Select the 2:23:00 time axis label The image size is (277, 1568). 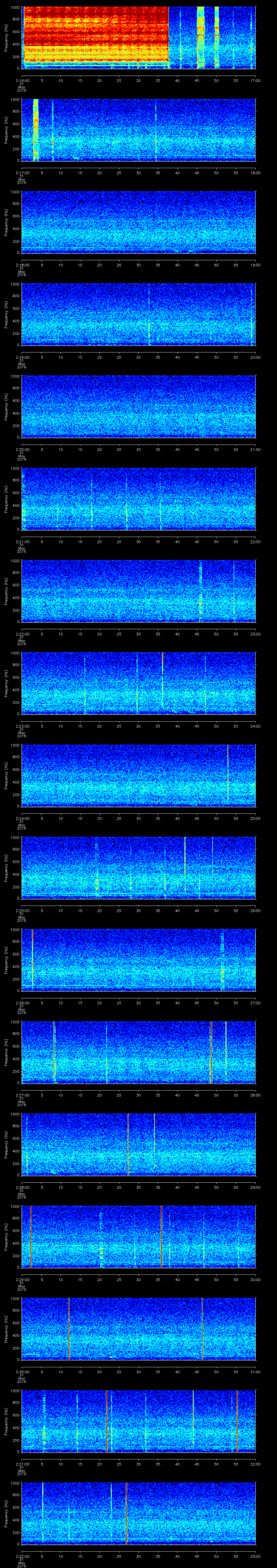click(22, 727)
